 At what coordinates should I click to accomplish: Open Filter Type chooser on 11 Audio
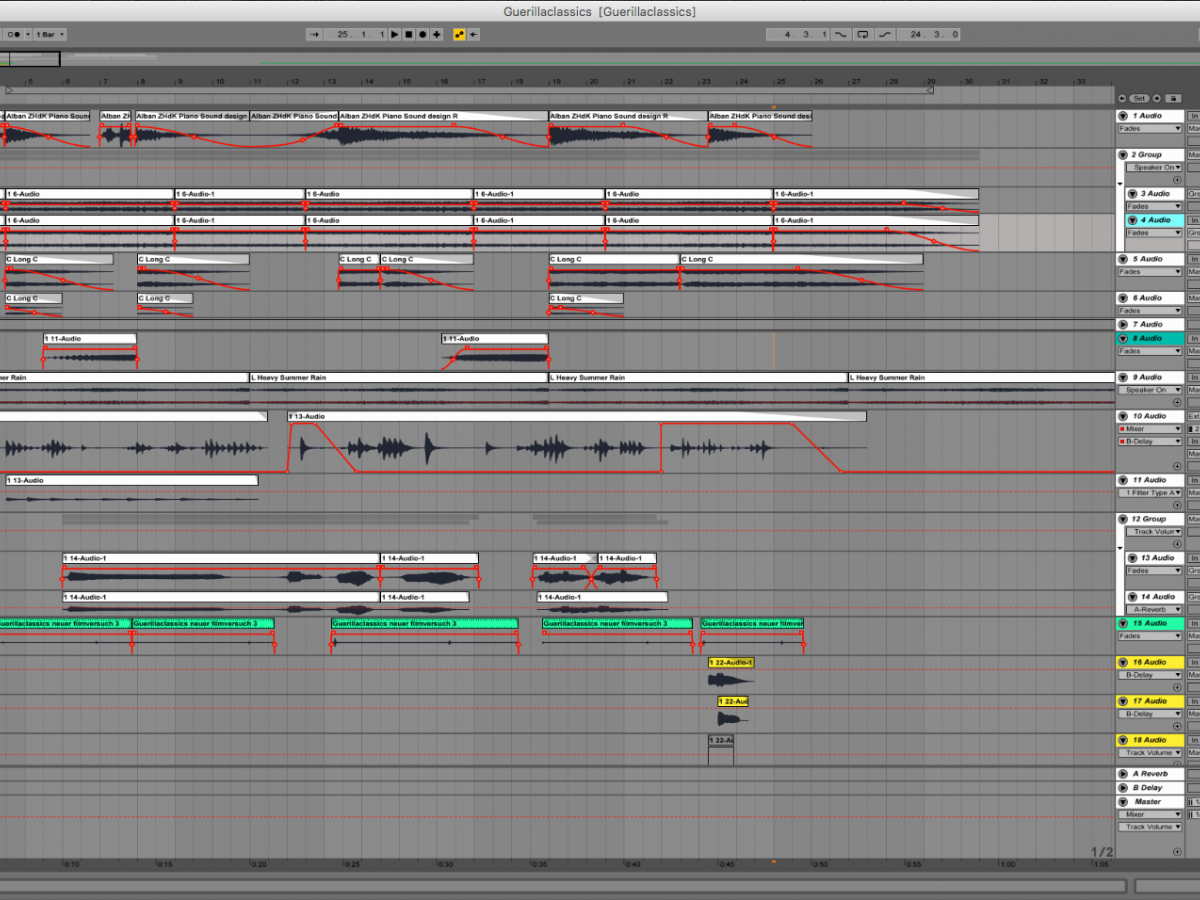tap(1150, 492)
